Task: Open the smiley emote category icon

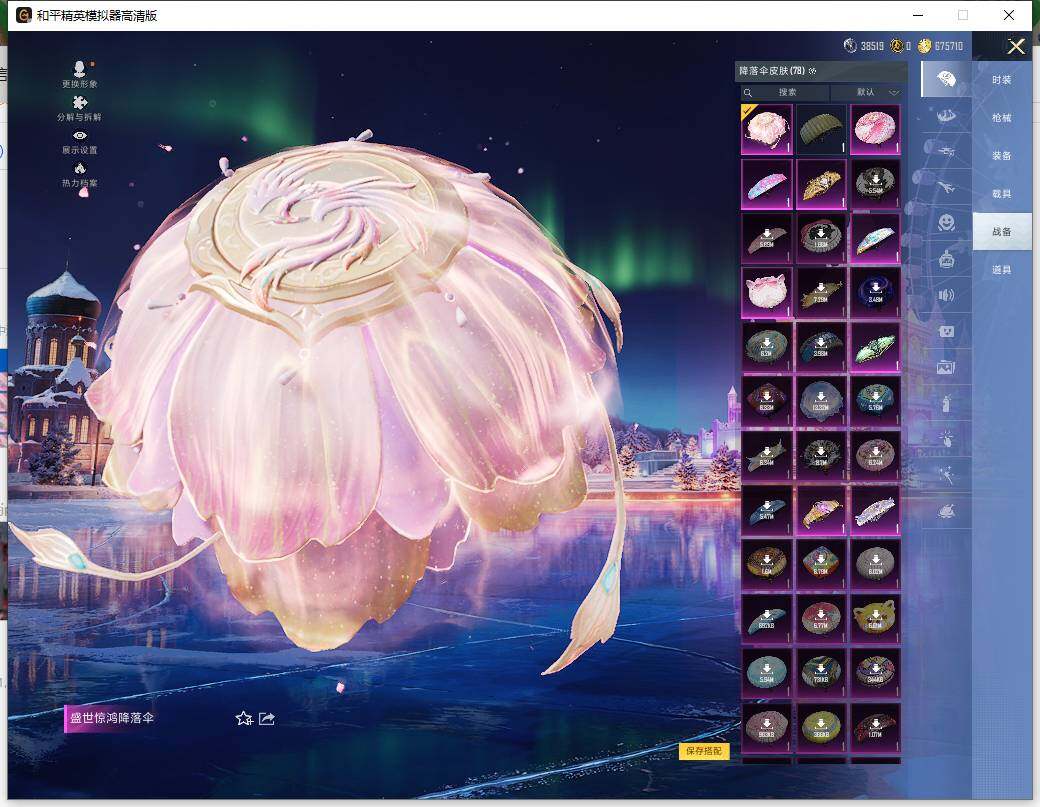Action: [x=946, y=222]
